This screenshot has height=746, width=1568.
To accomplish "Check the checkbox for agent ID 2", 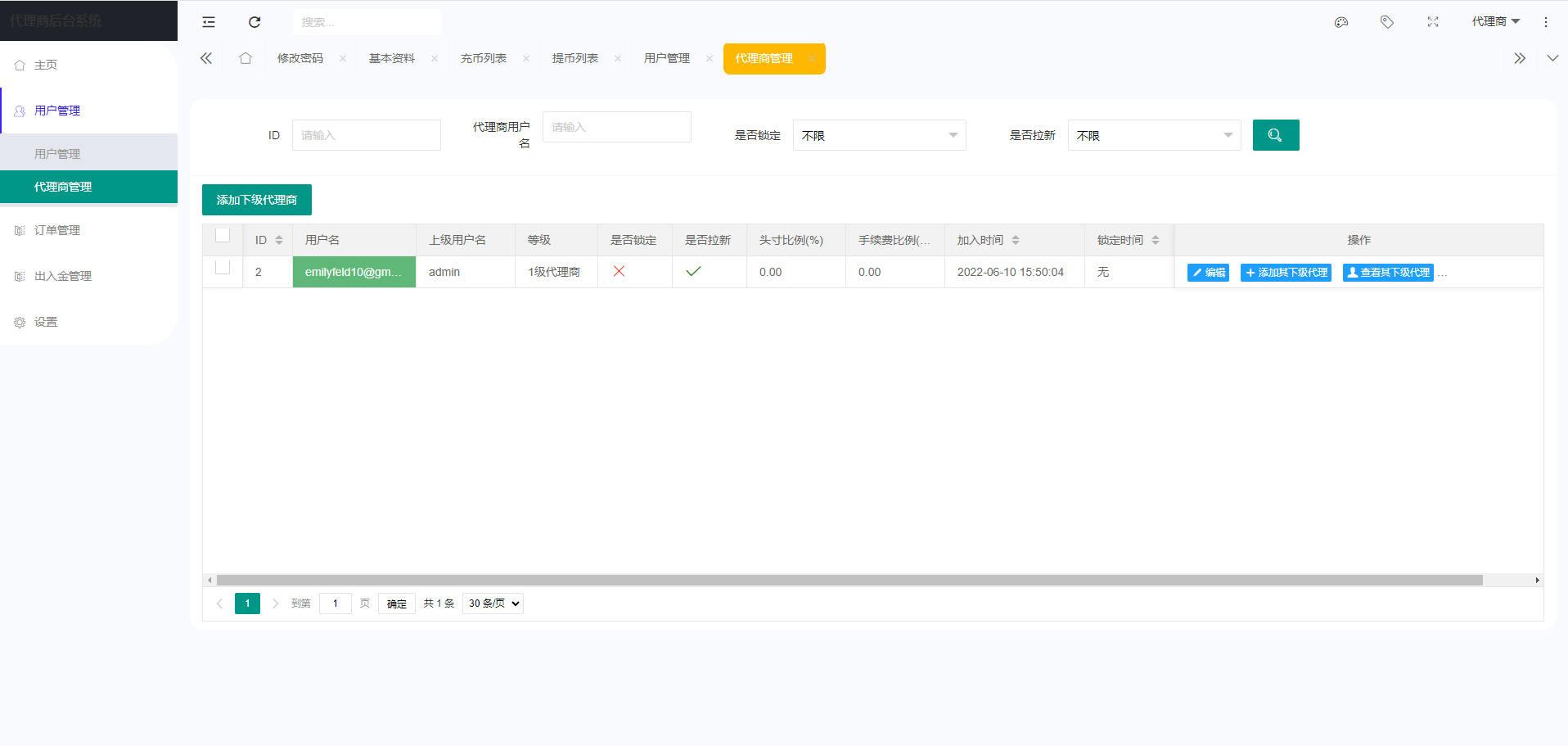I will click(x=222, y=268).
